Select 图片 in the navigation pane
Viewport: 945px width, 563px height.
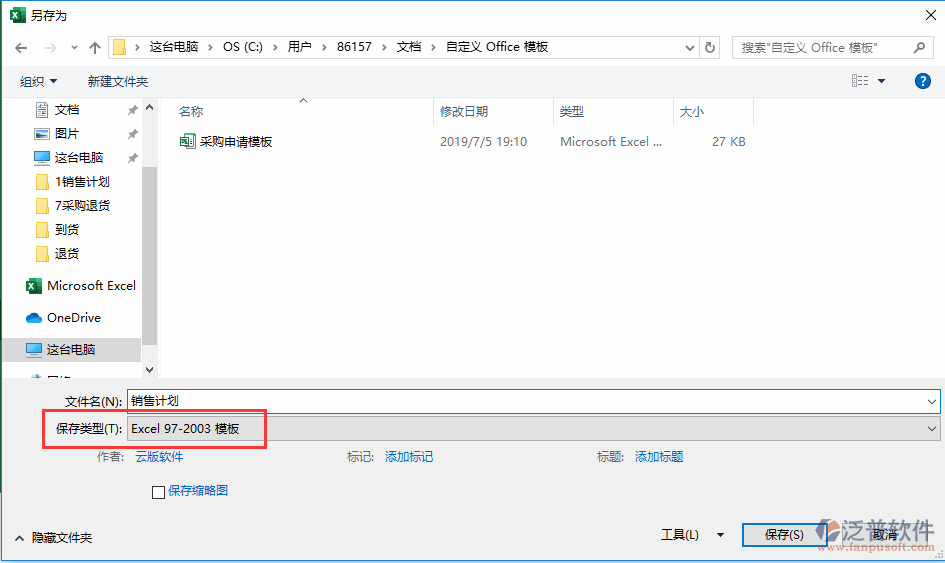point(67,134)
